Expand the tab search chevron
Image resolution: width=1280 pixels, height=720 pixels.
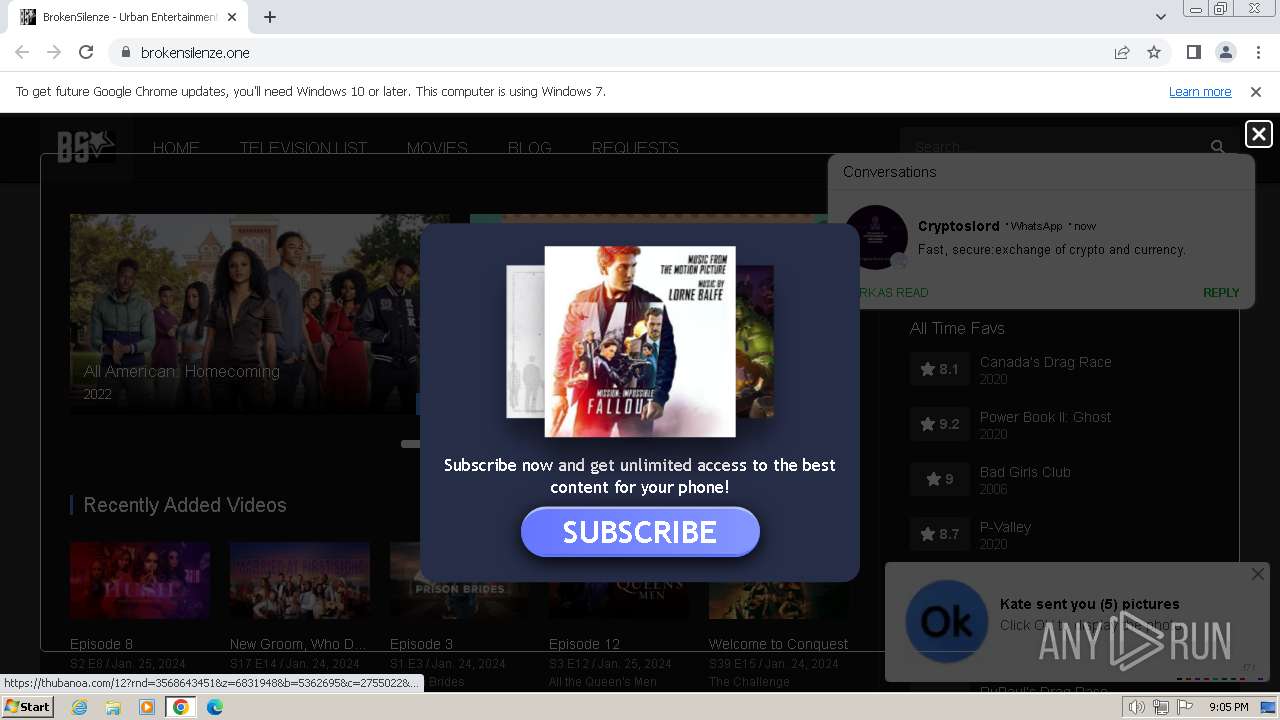point(1160,17)
